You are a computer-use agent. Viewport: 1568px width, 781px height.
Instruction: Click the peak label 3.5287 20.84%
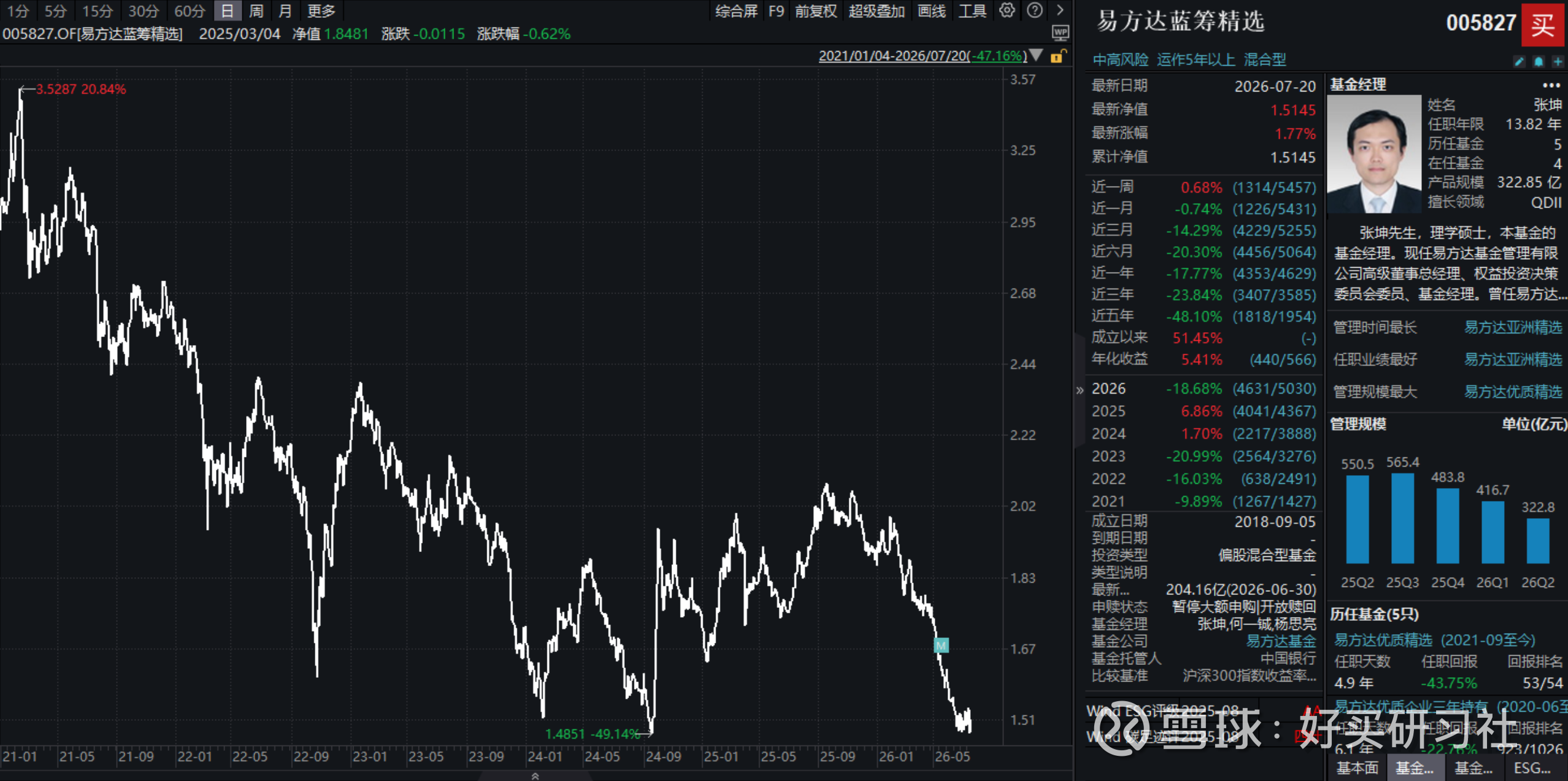[81, 89]
